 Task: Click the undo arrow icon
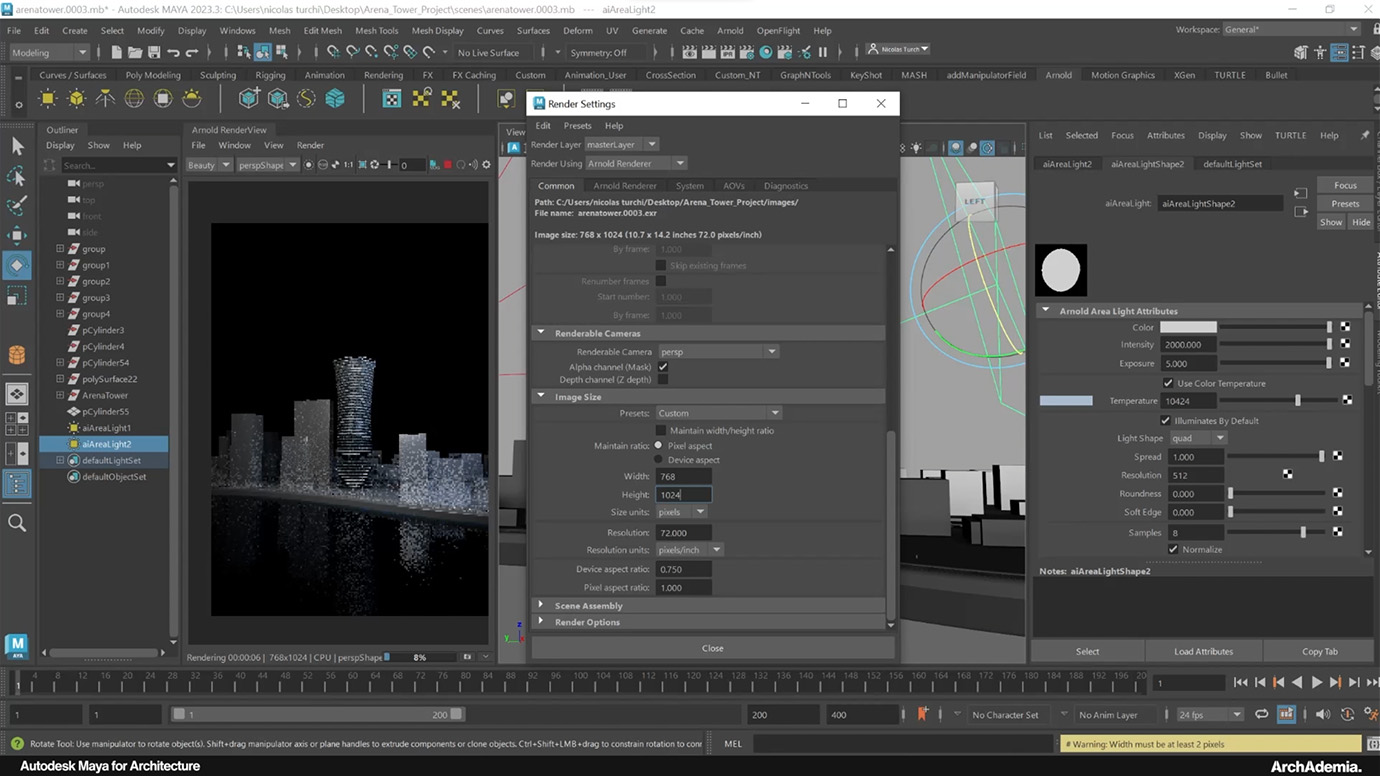point(174,52)
